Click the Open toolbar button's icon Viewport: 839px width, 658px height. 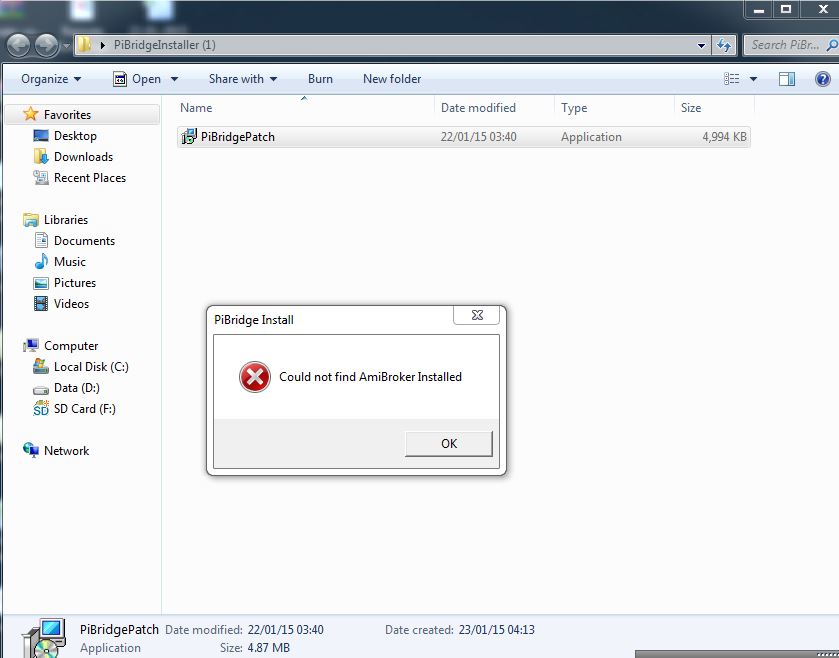point(120,79)
